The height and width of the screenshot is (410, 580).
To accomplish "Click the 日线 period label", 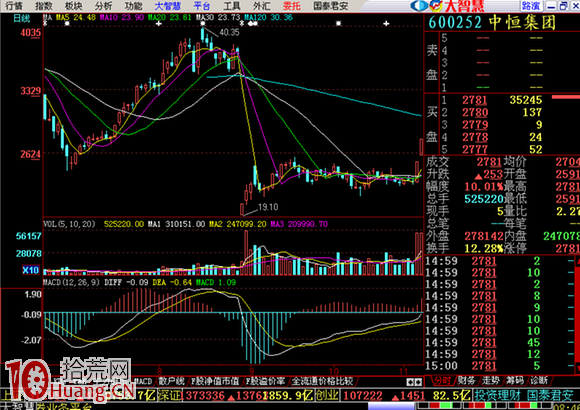I will (21, 18).
